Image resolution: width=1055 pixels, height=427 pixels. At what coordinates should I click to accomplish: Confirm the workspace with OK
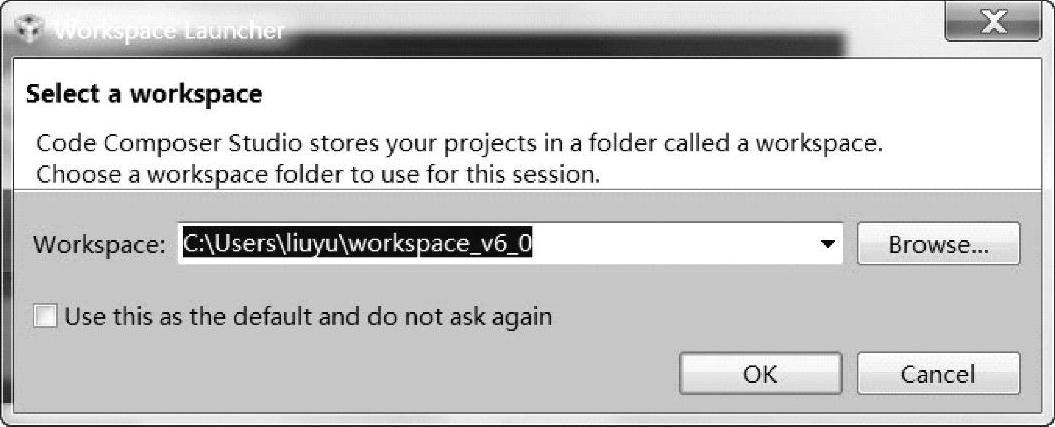(x=760, y=374)
